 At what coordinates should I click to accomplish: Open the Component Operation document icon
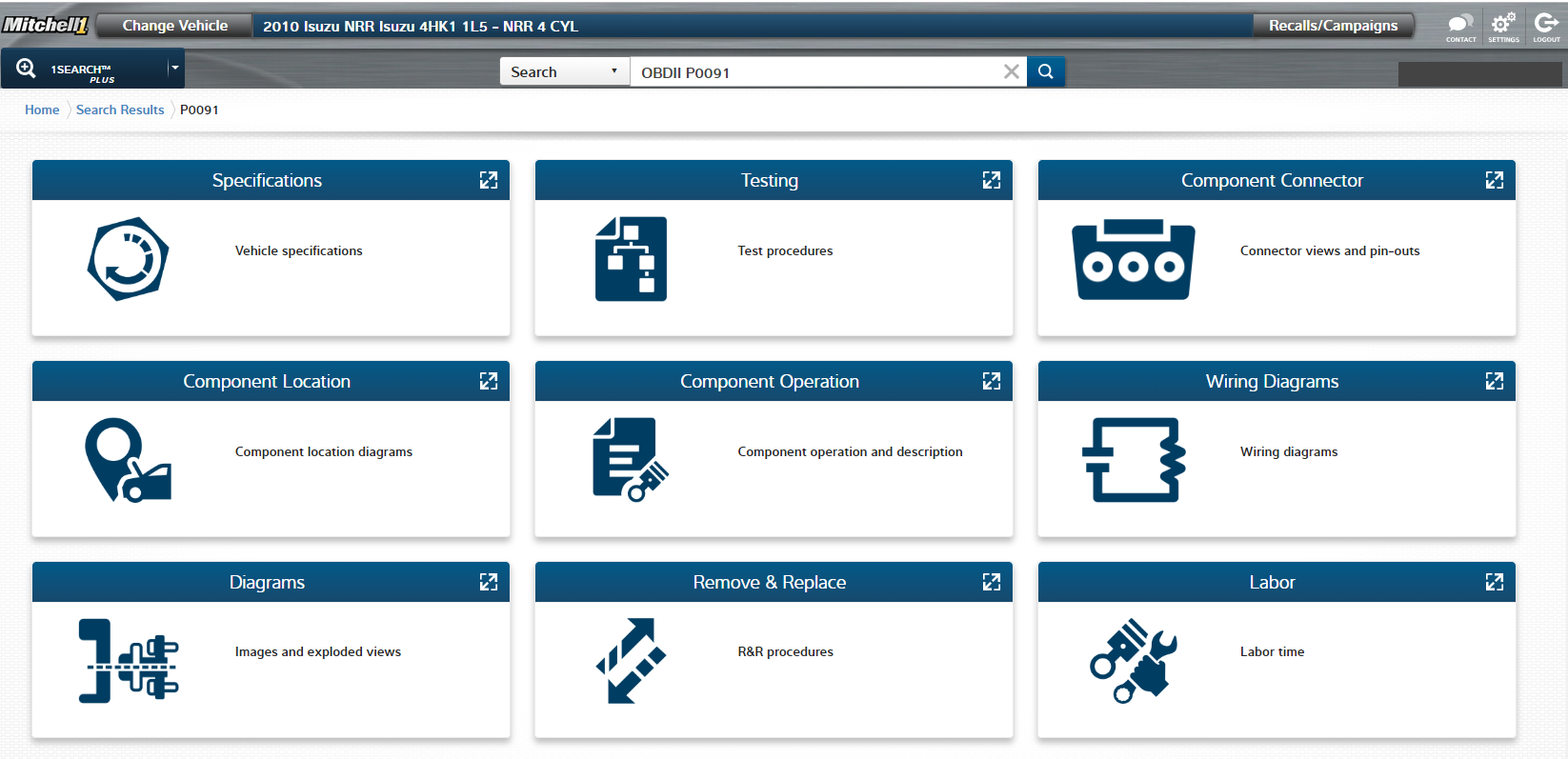coord(630,460)
